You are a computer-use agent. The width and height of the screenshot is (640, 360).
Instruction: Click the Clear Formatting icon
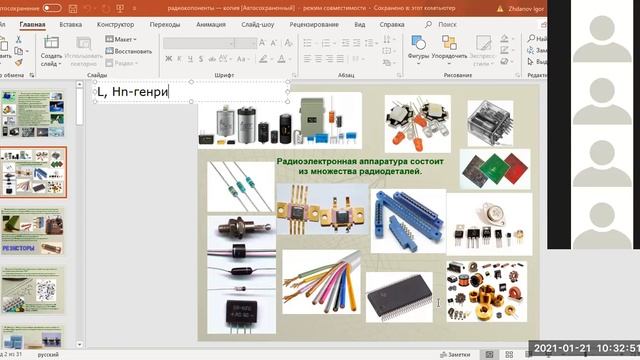pyautogui.click(x=288, y=43)
